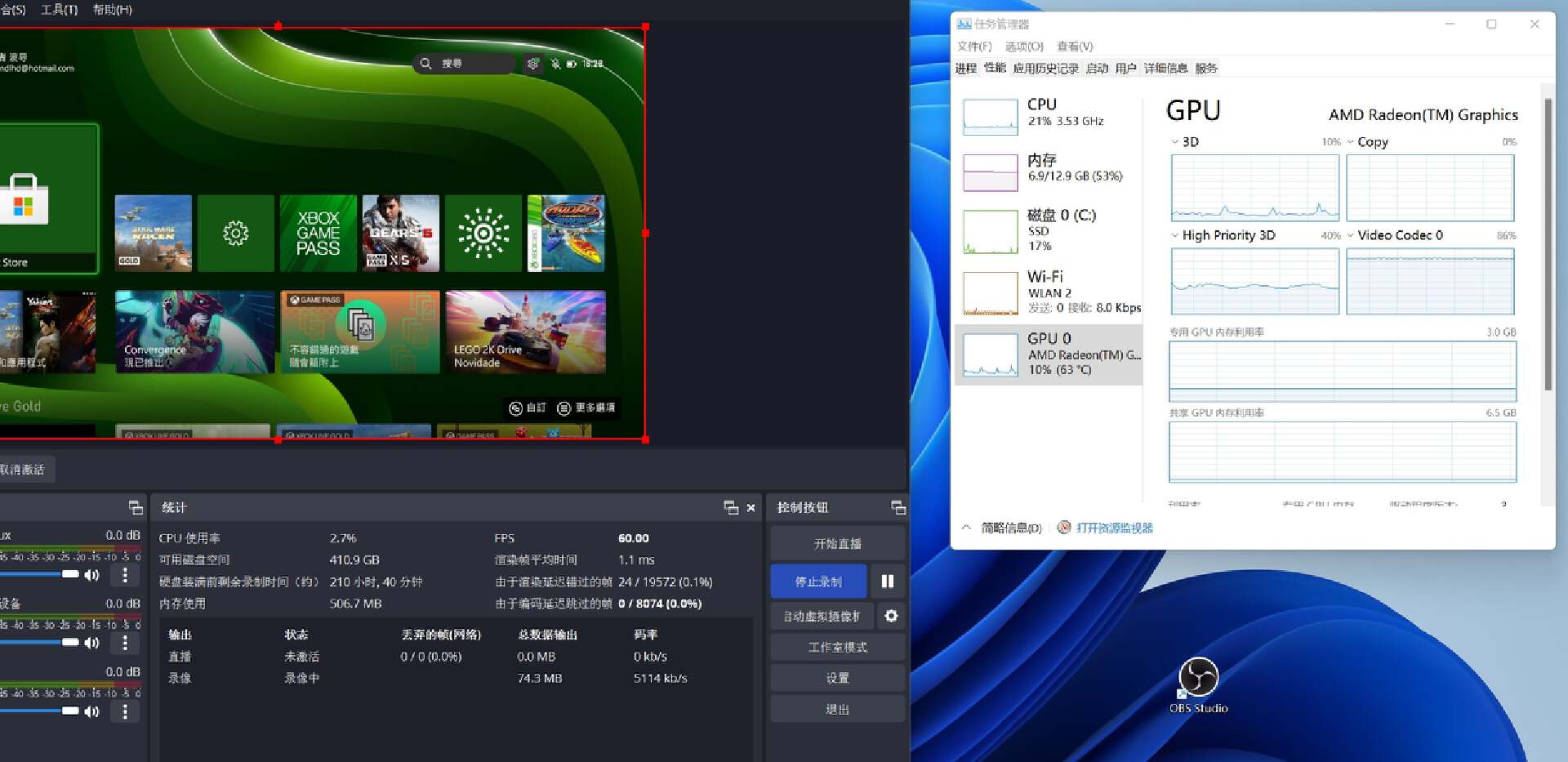
Task: Mute the top audio mixer channel
Action: point(92,575)
